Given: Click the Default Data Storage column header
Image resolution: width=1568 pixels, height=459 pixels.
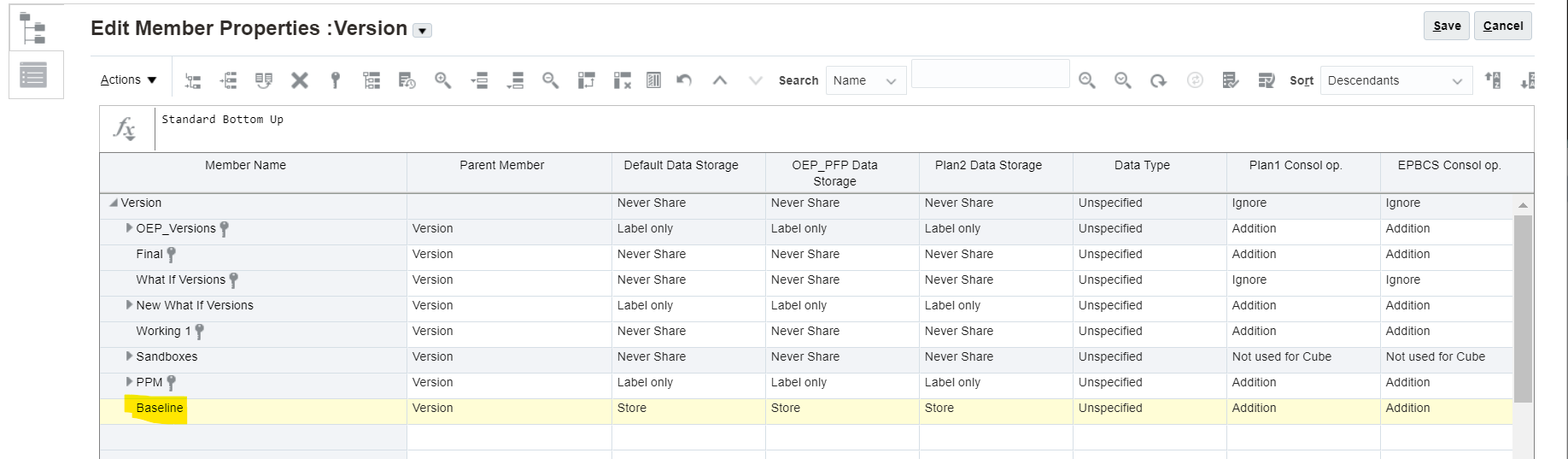Looking at the screenshot, I should pyautogui.click(x=688, y=173).
